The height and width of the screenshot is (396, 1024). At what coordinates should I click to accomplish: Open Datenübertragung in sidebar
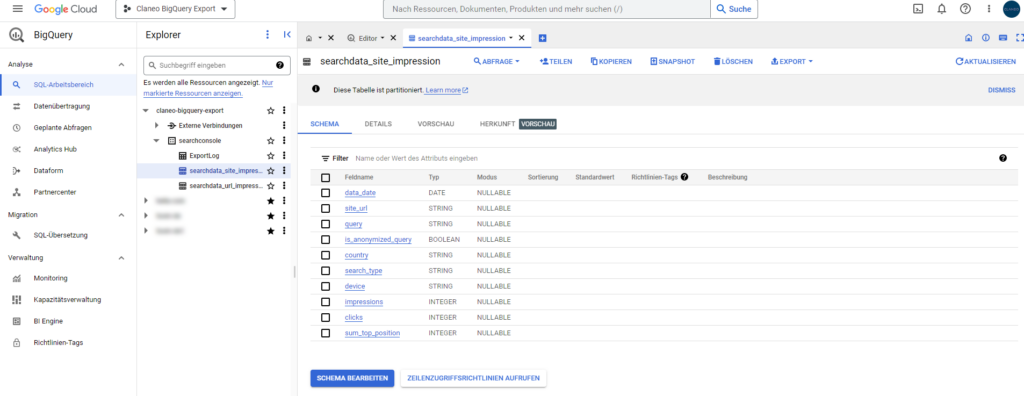coord(62,106)
